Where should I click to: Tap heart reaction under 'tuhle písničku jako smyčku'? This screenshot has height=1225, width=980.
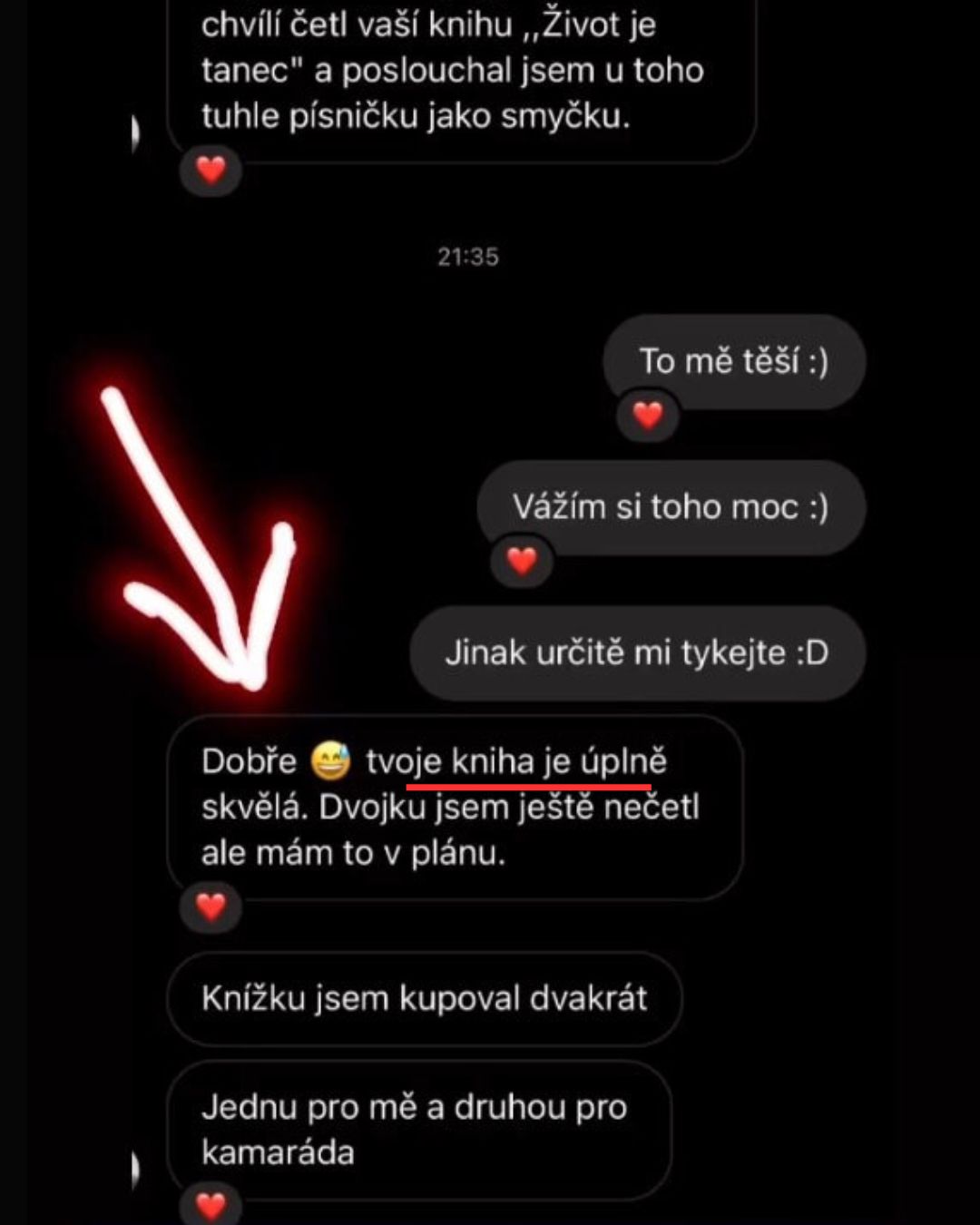point(211,170)
